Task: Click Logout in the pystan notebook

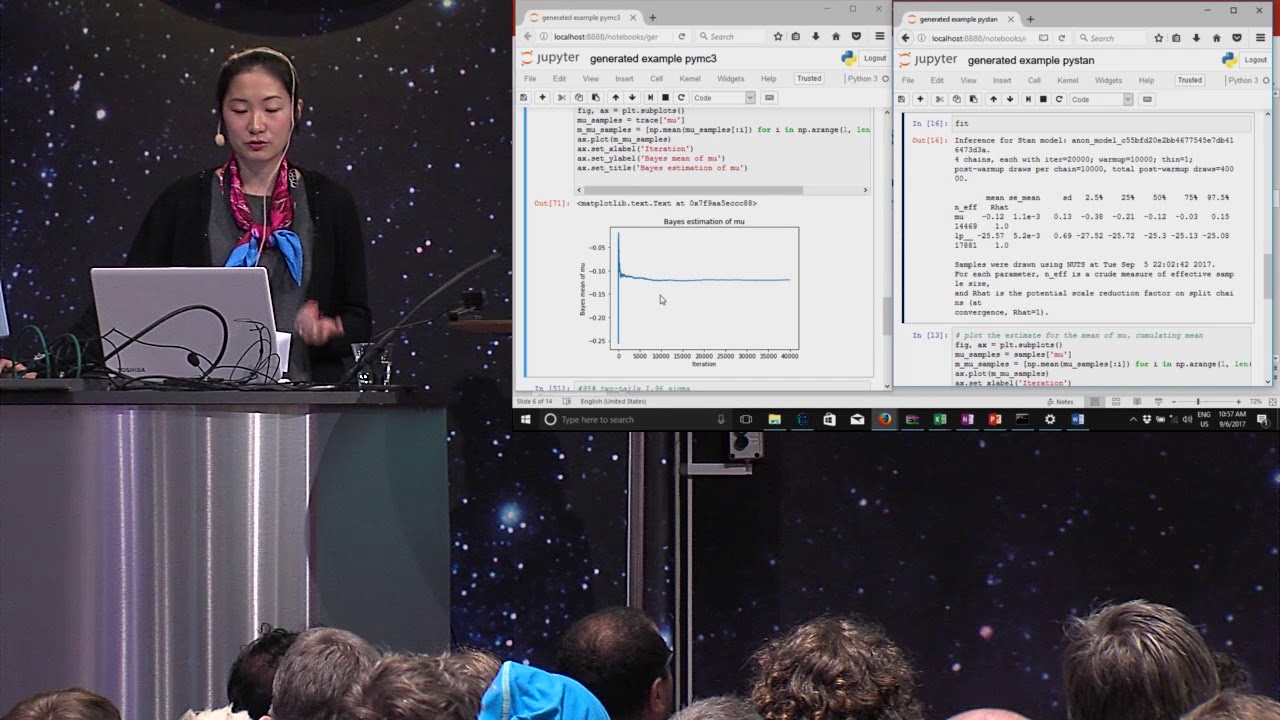Action: pos(1255,60)
